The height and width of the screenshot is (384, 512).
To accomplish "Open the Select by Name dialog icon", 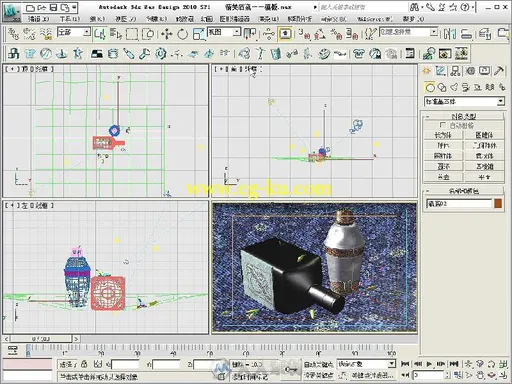I will pyautogui.click(x=116, y=34).
